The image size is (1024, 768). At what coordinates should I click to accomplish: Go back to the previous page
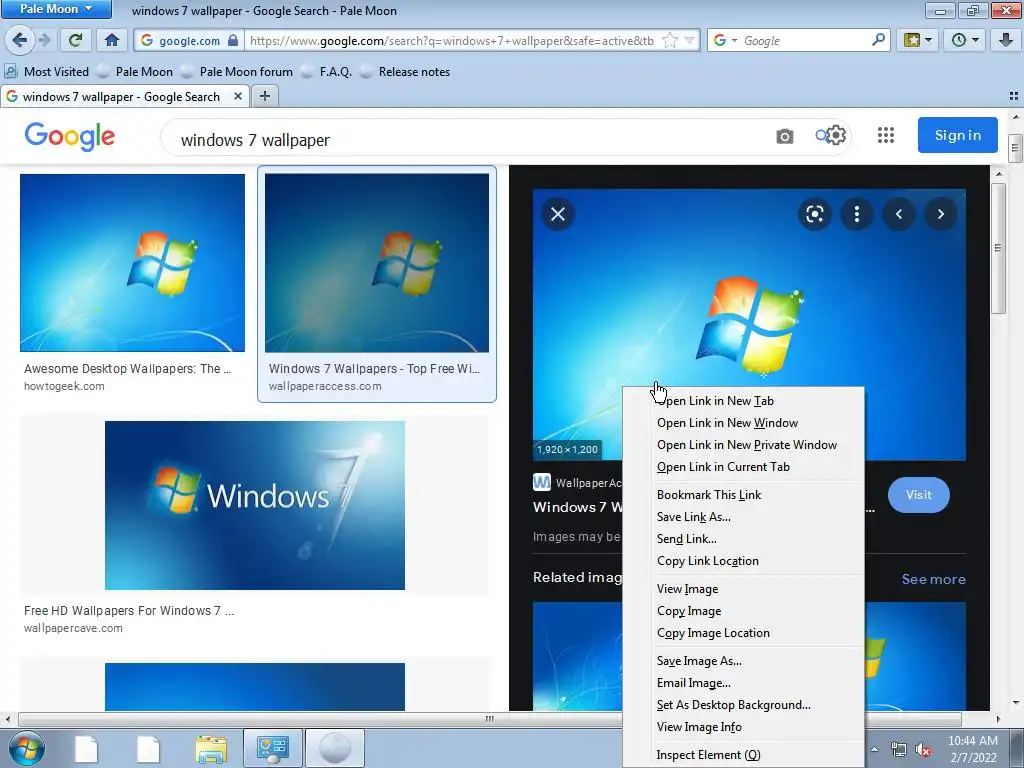click(19, 40)
